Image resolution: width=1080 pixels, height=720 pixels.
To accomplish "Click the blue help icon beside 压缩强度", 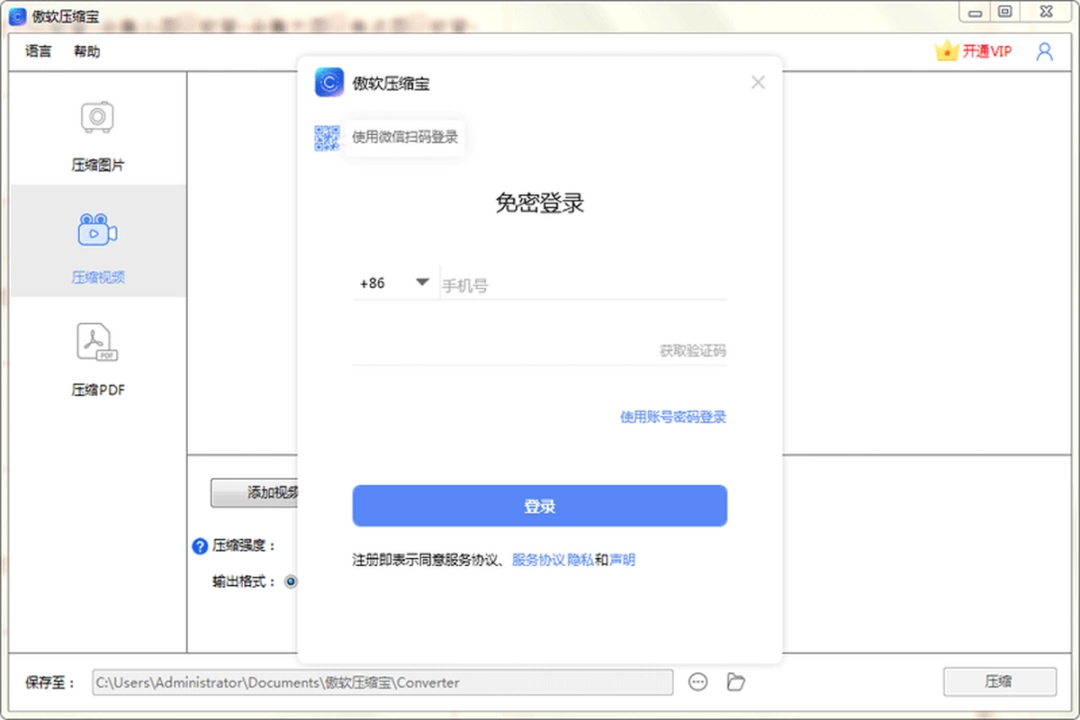I will 200,546.
